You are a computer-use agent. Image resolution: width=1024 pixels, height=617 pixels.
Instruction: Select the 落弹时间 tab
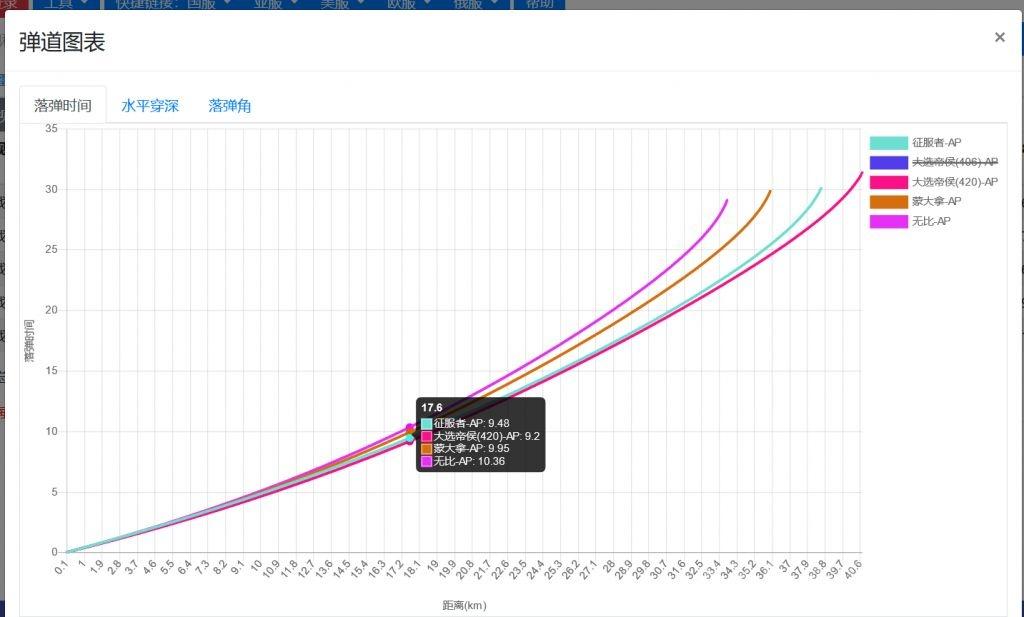pyautogui.click(x=63, y=105)
